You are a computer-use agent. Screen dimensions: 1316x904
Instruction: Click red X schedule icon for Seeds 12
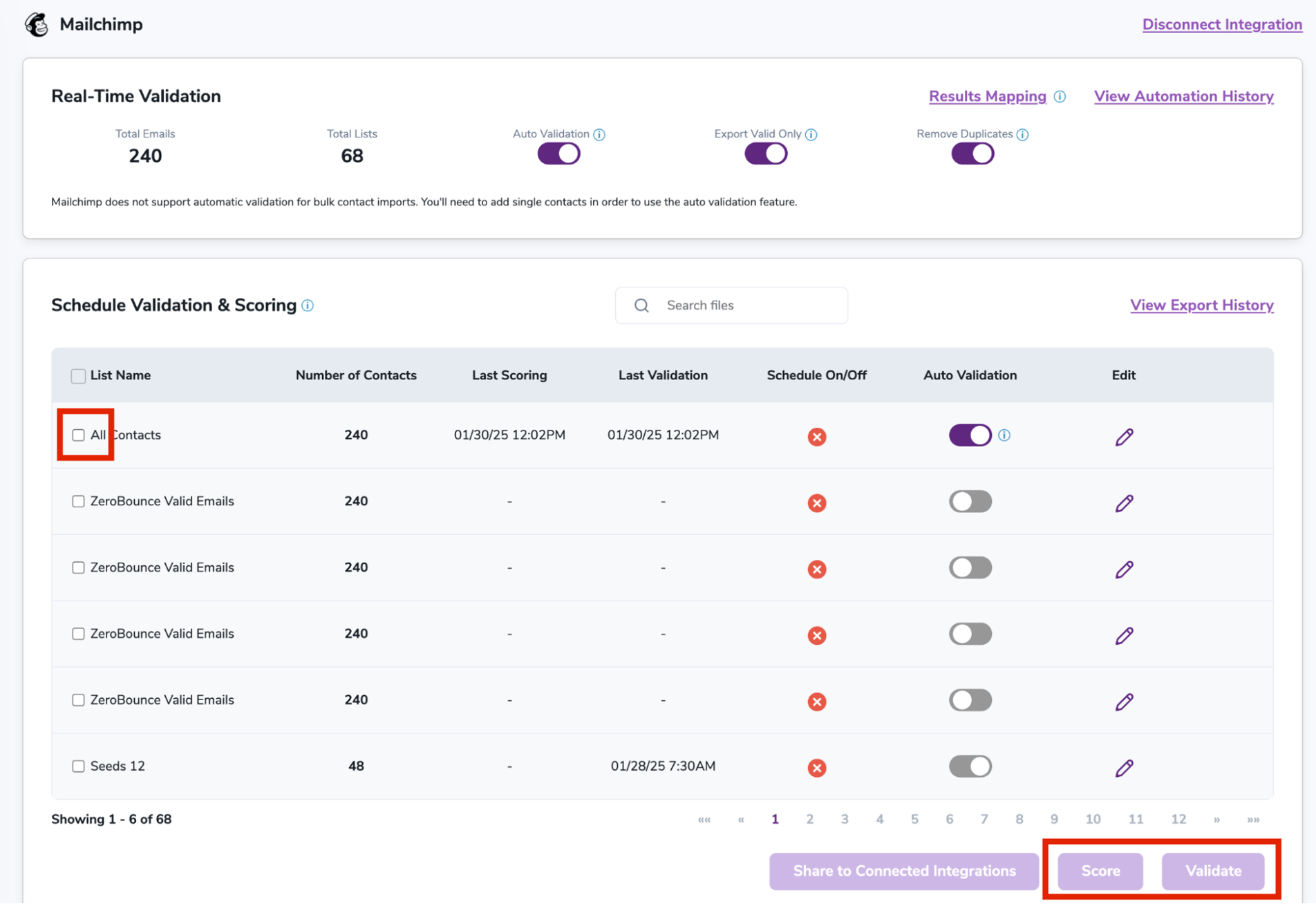[817, 768]
